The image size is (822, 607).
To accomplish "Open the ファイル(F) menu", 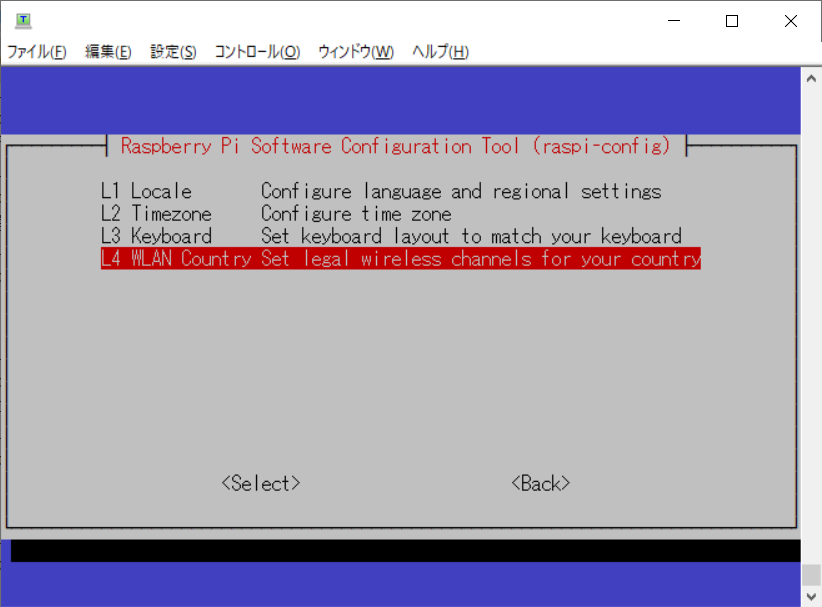I will coord(36,51).
